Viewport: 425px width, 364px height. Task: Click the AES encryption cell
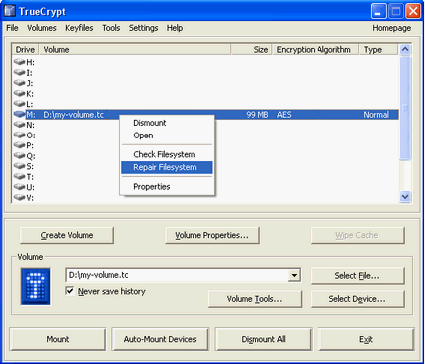(x=284, y=115)
